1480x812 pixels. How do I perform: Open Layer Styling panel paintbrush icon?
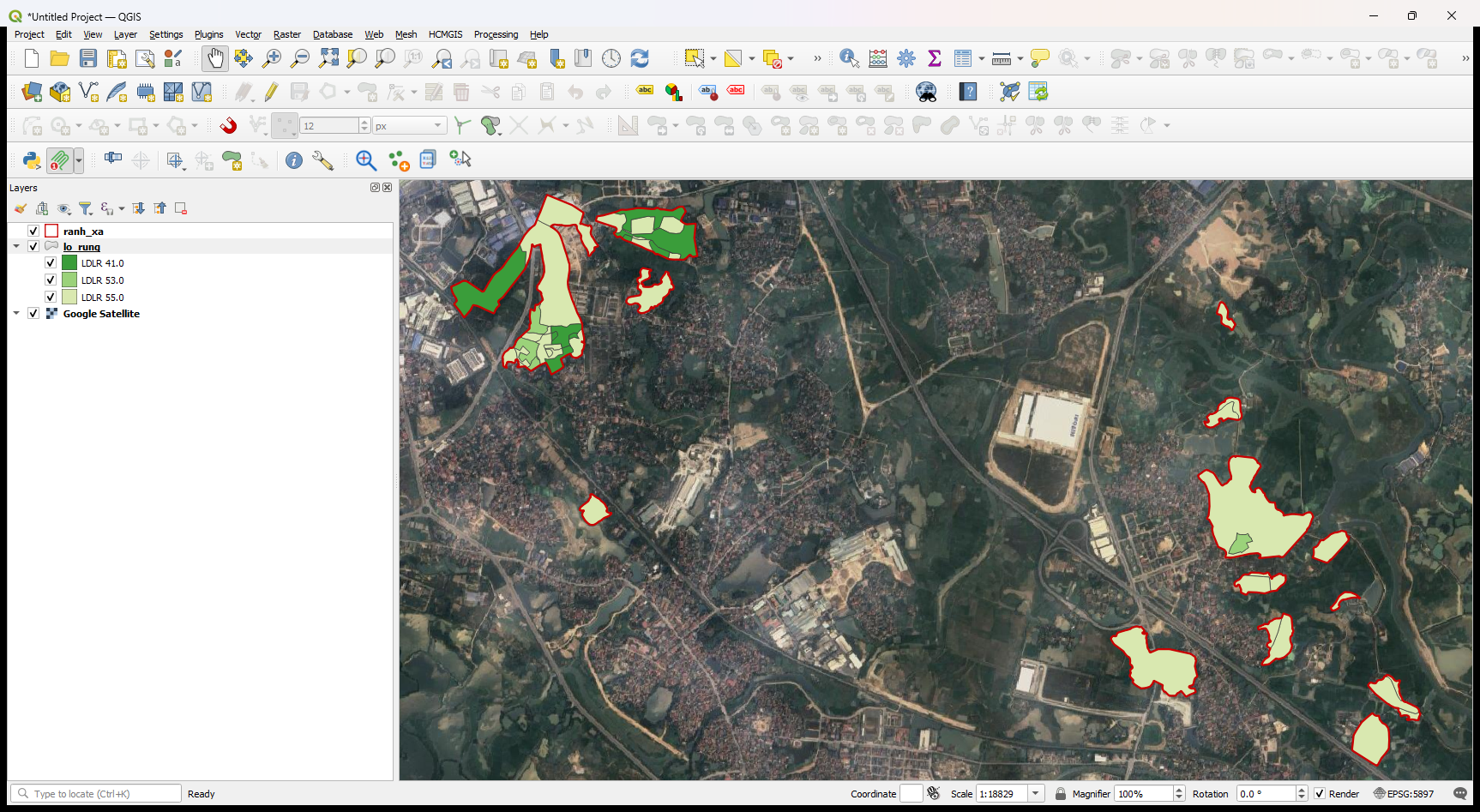20,208
